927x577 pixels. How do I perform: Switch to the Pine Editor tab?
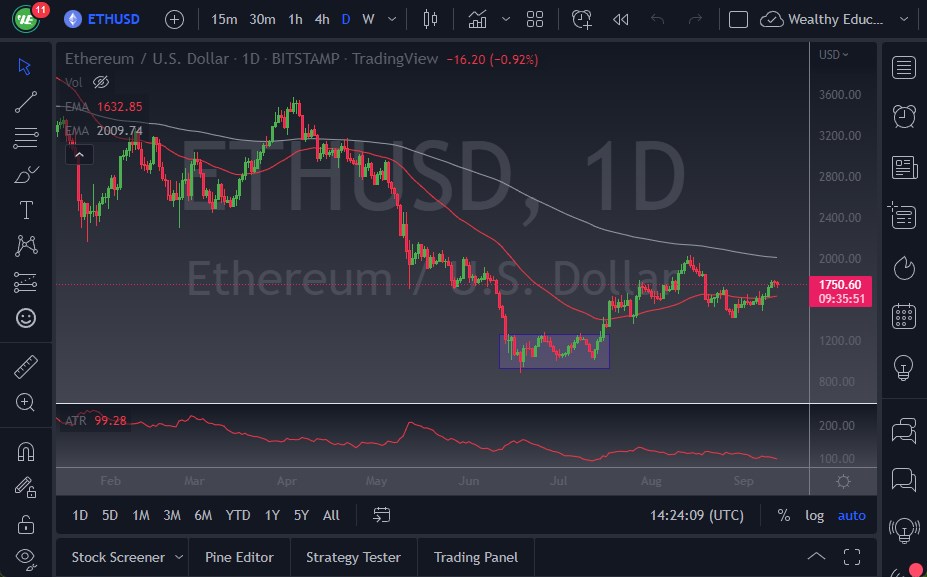pos(239,557)
